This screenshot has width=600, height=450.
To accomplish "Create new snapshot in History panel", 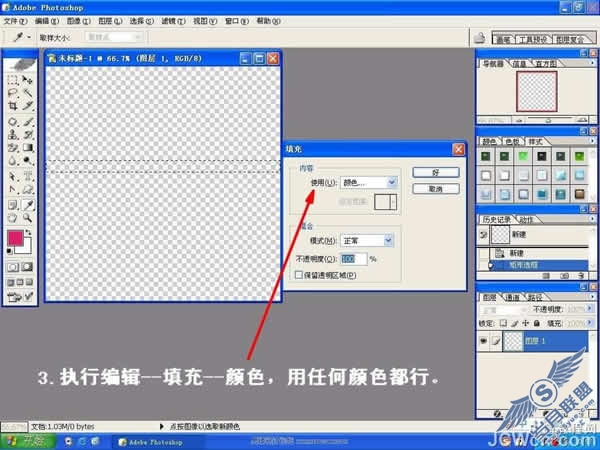I will [x=564, y=276].
